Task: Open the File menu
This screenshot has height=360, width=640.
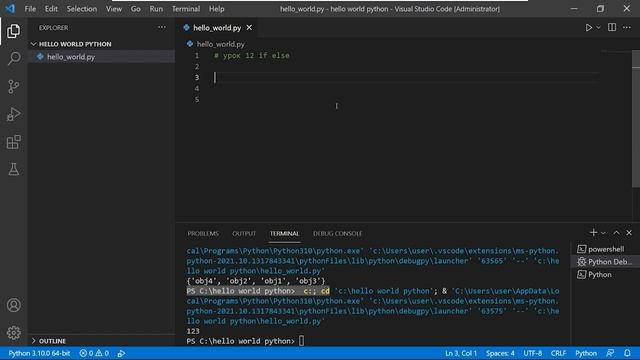Action: [30, 9]
